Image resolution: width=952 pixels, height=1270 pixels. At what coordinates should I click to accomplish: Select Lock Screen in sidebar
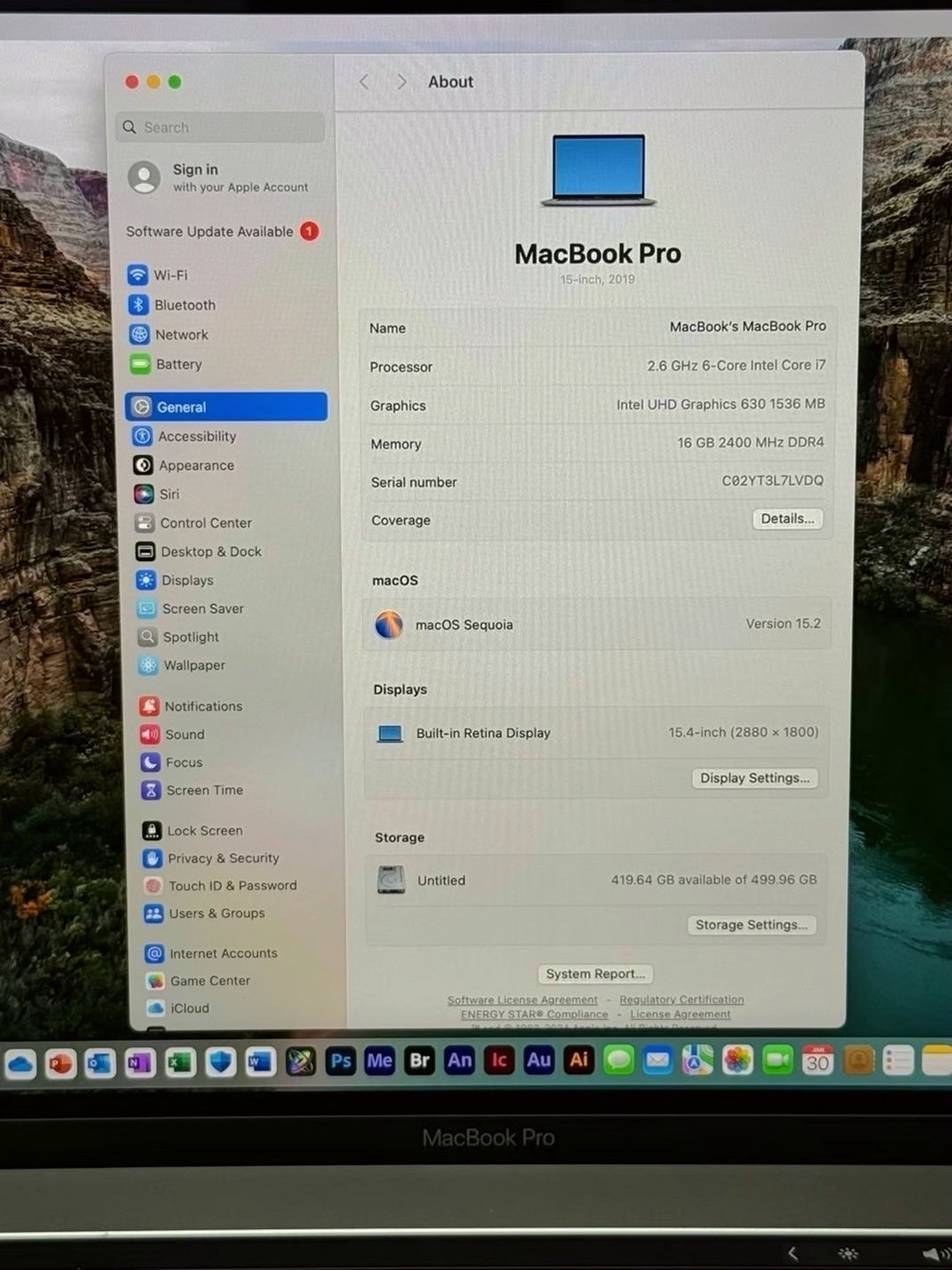tap(193, 830)
